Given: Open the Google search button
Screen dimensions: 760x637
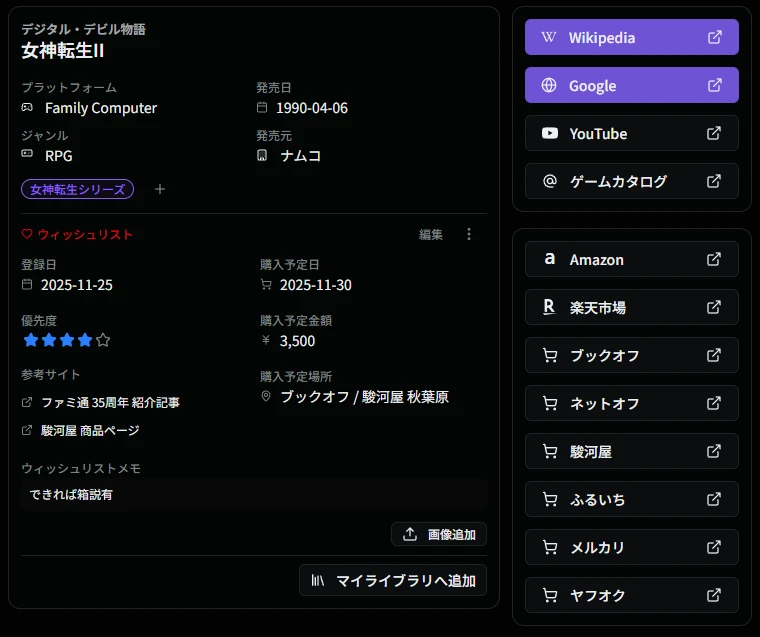Looking at the screenshot, I should pyautogui.click(x=632, y=85).
